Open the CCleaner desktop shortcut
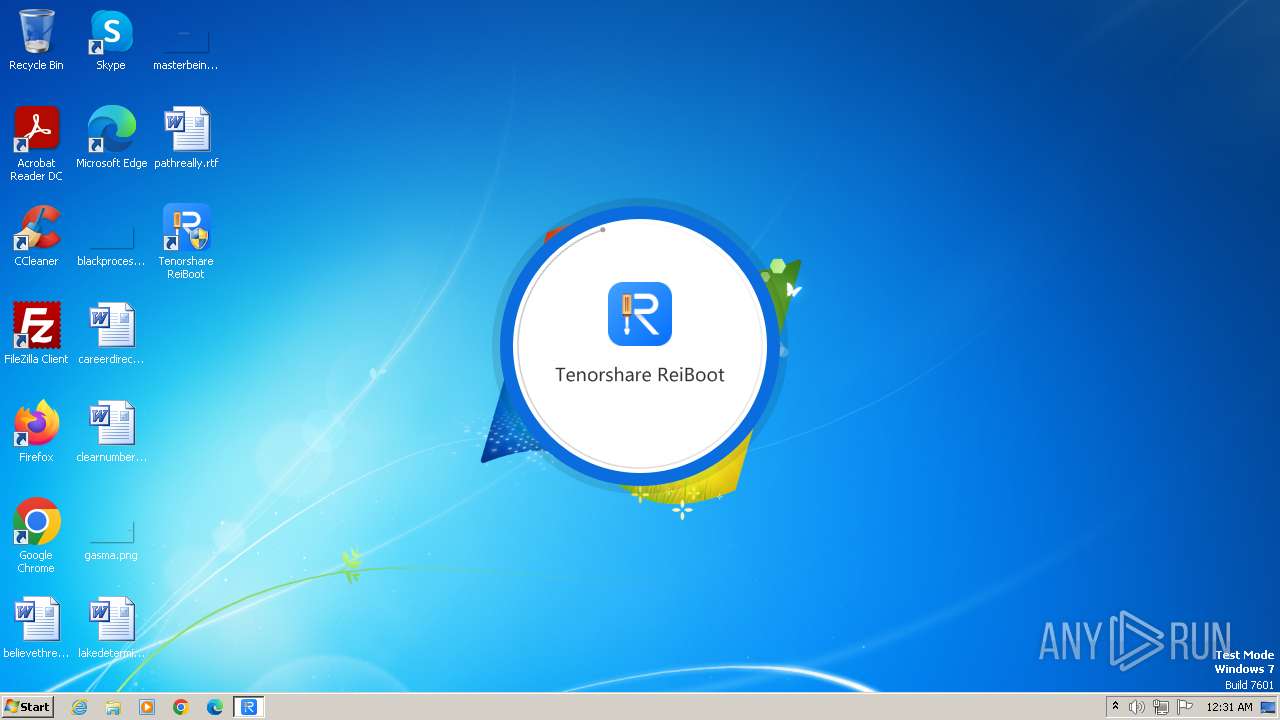The width and height of the screenshot is (1280, 720). pos(36,236)
